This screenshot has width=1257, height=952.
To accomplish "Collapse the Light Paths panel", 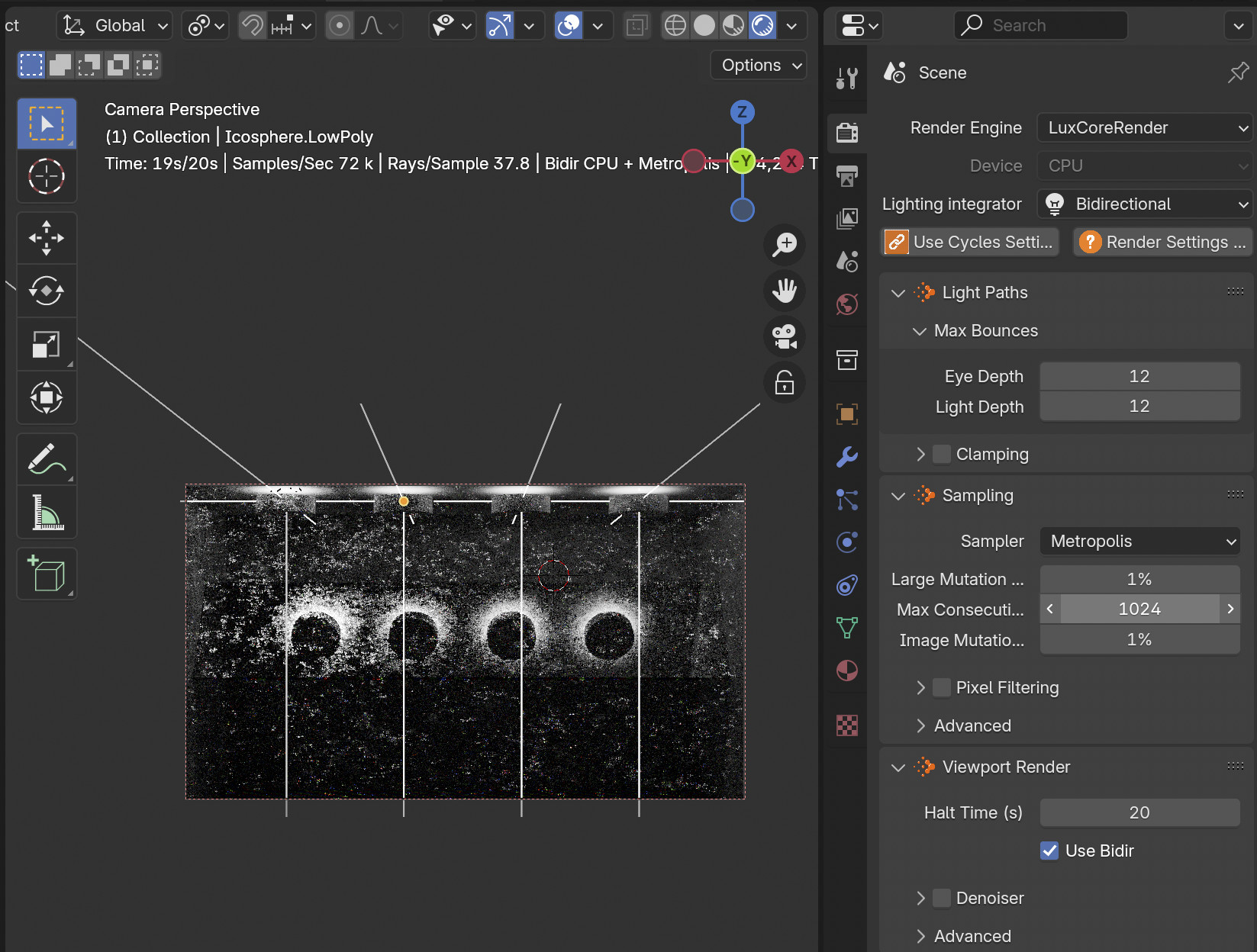I will click(898, 293).
